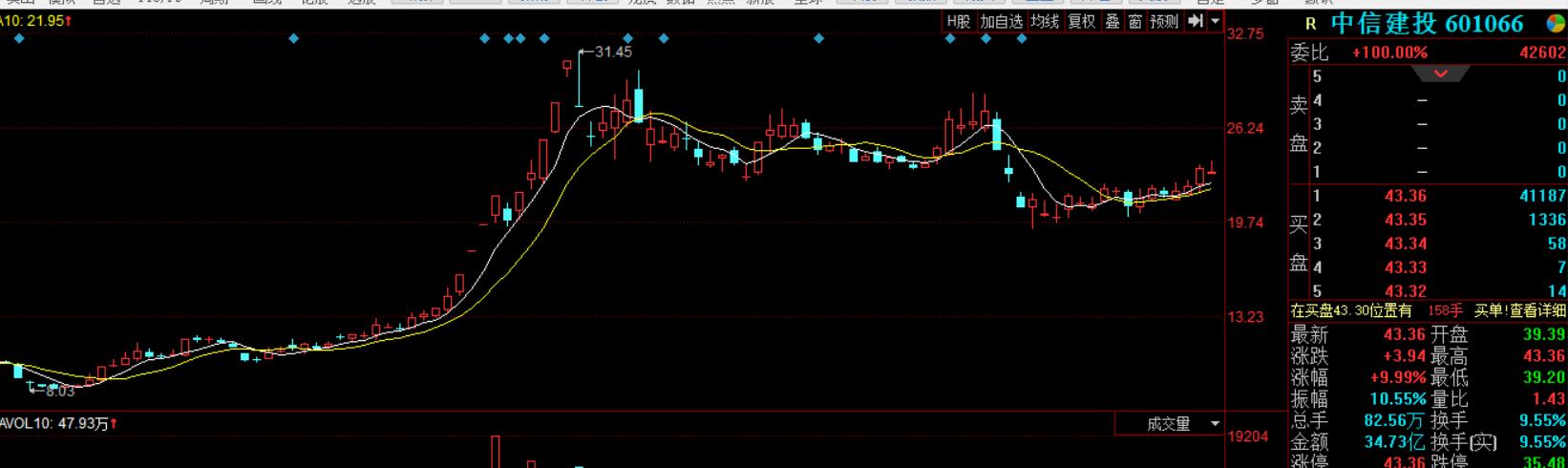This screenshot has width=1568, height=468.
Task: Click the MA10: 21.95 indicator label
Action: [x=34, y=20]
